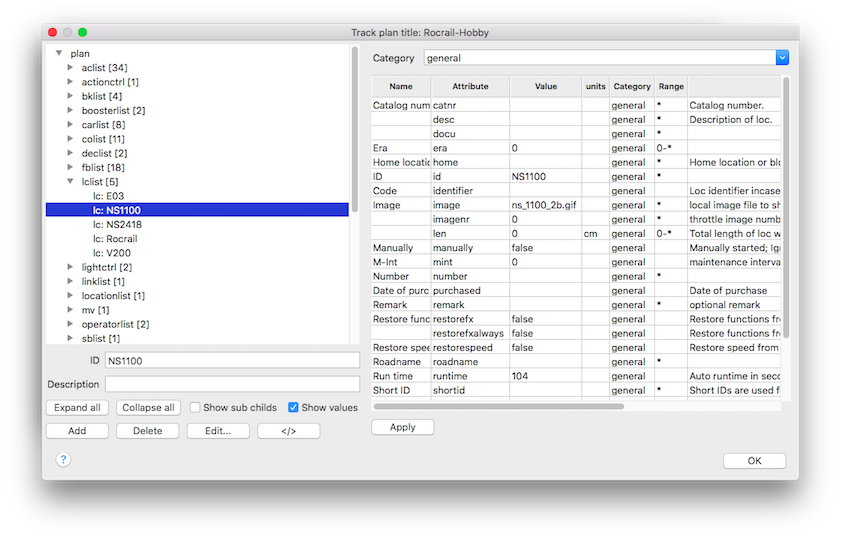Open the Category dropdown arrow

[x=782, y=58]
